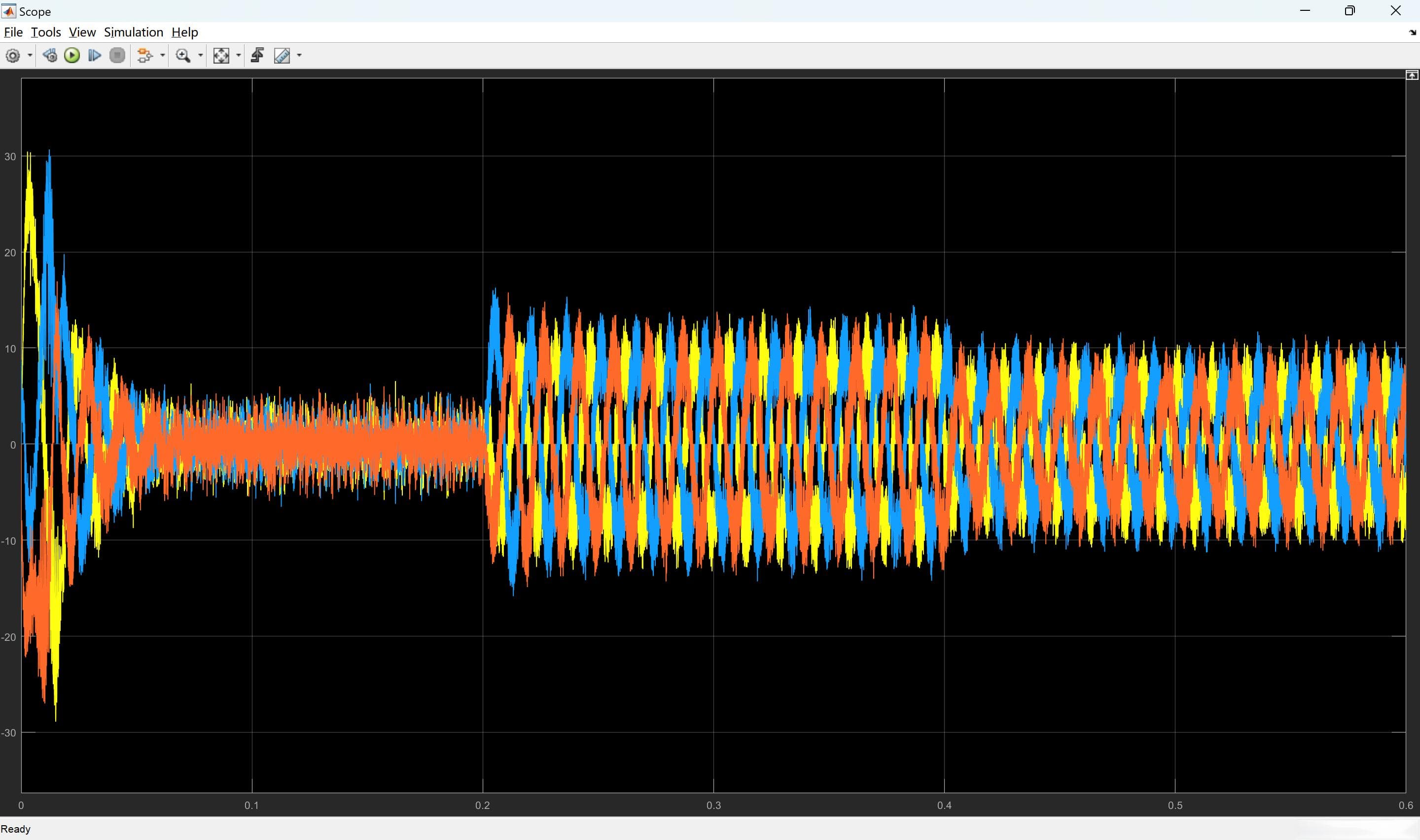Click the y-axis label 20
Screen dimensions: 1420x840
(10, 252)
